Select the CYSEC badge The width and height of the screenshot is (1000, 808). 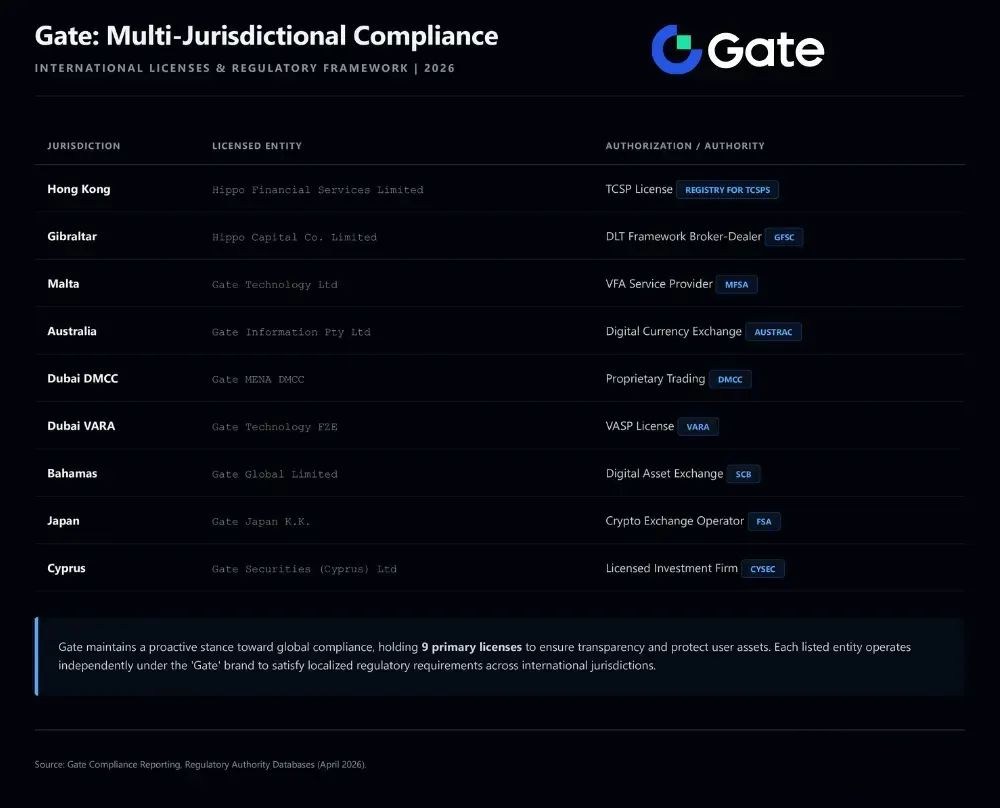[x=763, y=569]
